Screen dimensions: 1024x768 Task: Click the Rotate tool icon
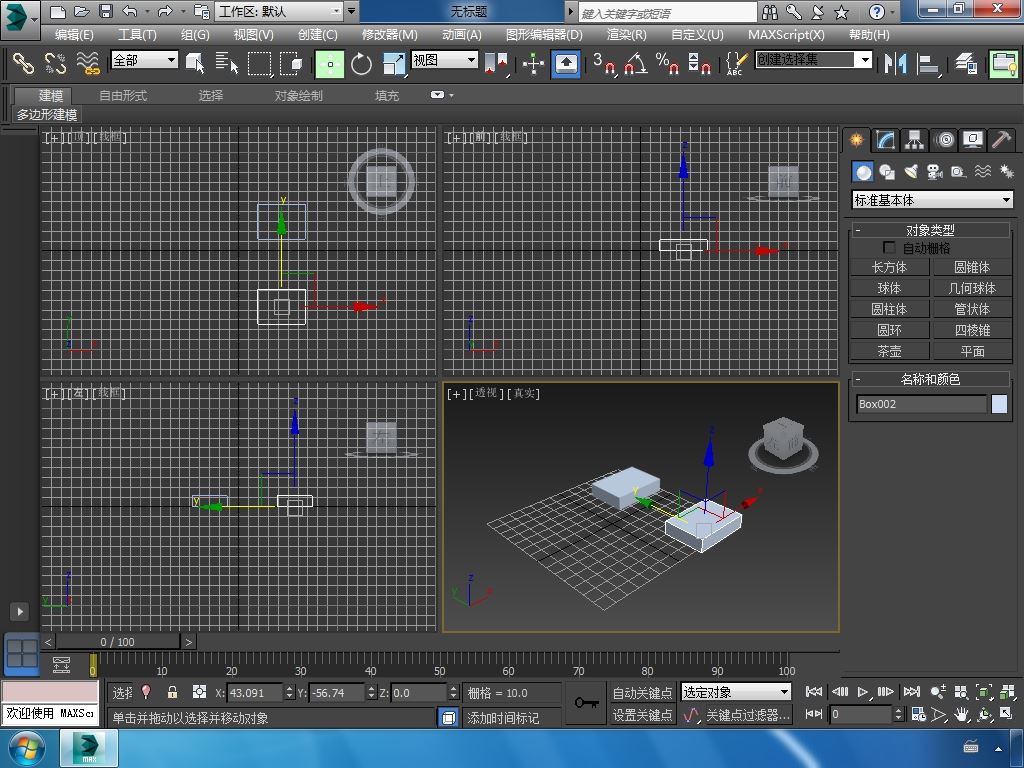(361, 64)
